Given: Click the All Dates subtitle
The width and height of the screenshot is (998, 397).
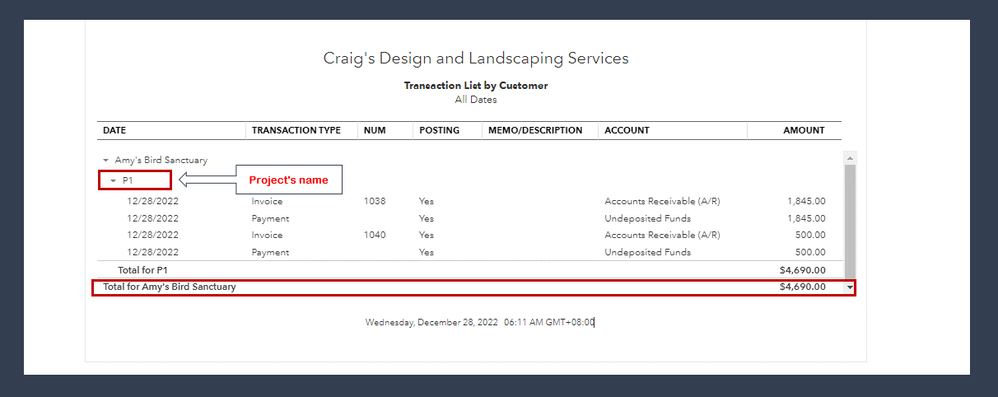Looking at the screenshot, I should pyautogui.click(x=476, y=100).
